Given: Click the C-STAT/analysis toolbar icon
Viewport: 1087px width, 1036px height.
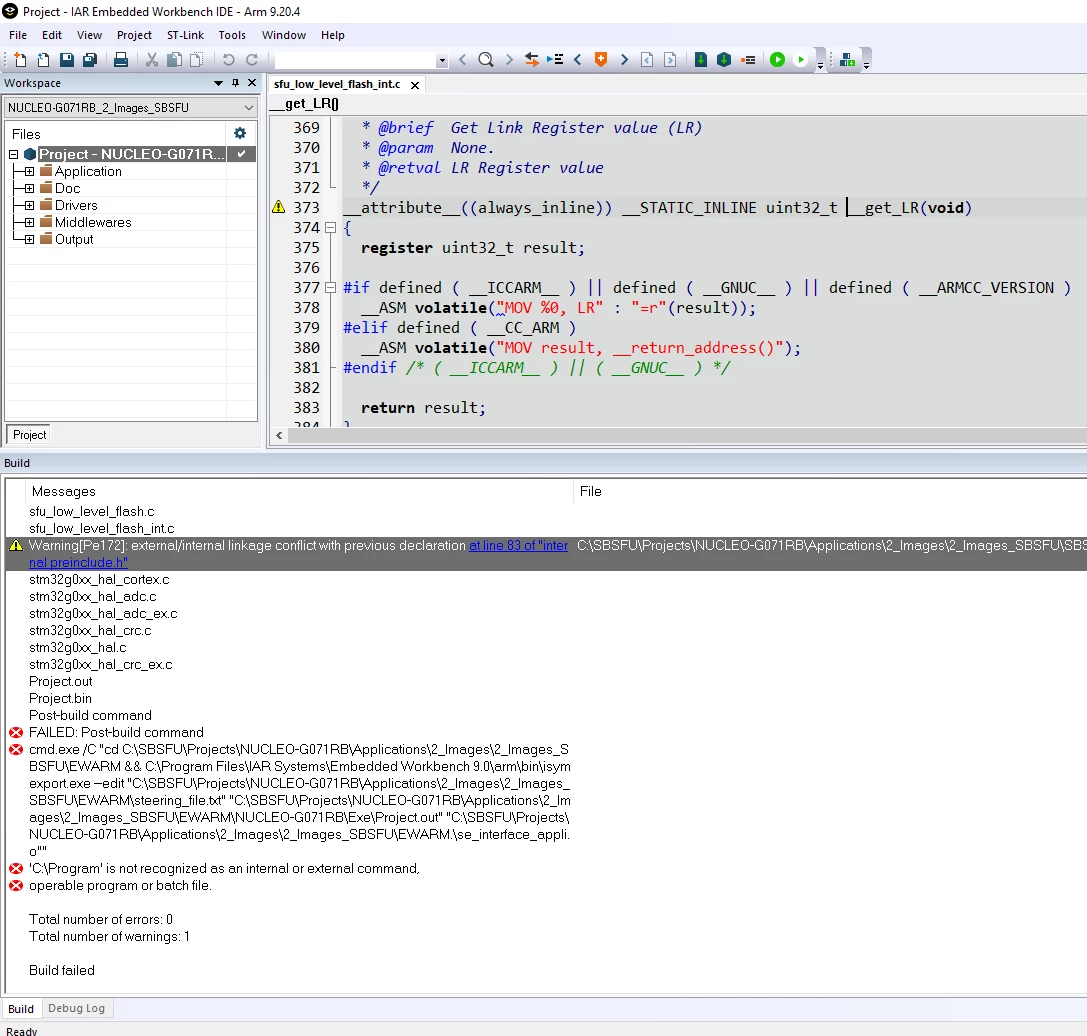Looking at the screenshot, I should click(847, 60).
